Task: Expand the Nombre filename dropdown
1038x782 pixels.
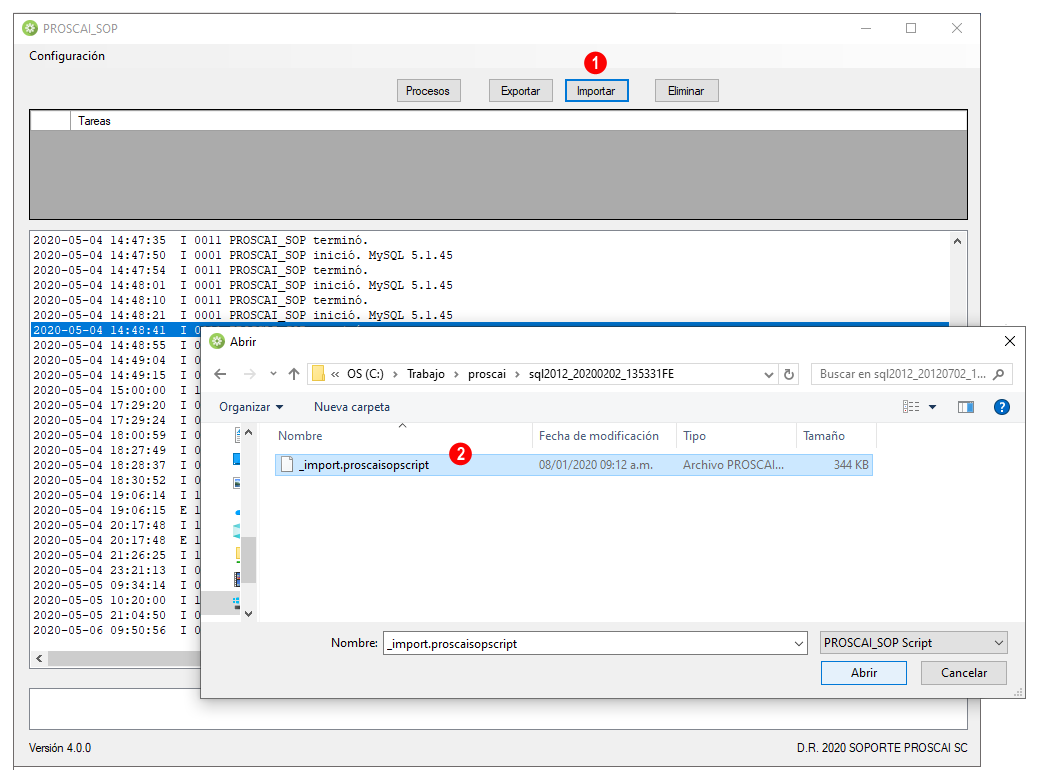Action: (x=799, y=644)
